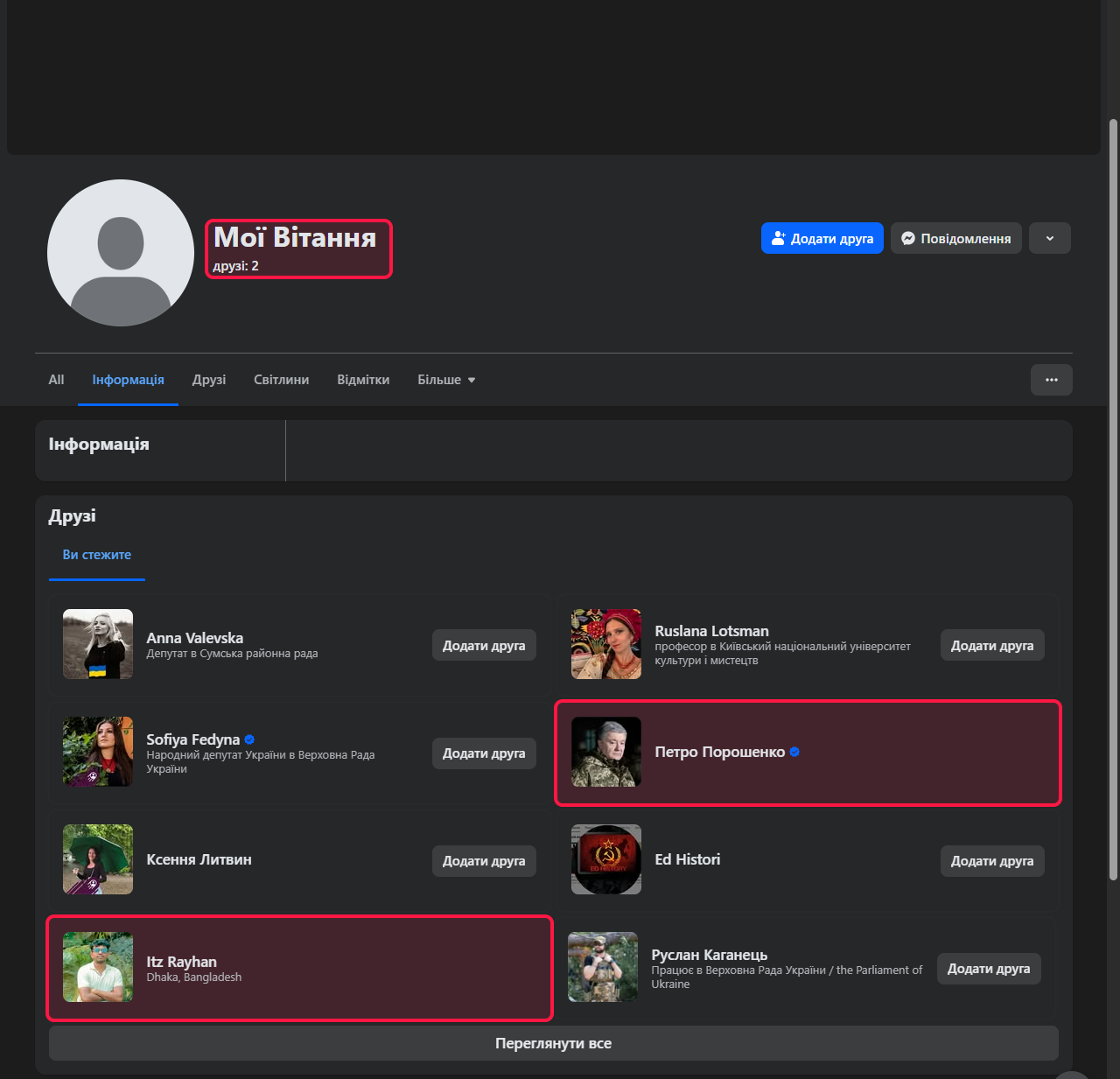Click the Додати друга button in profile header
This screenshot has height=1079, width=1120.
coord(822,238)
